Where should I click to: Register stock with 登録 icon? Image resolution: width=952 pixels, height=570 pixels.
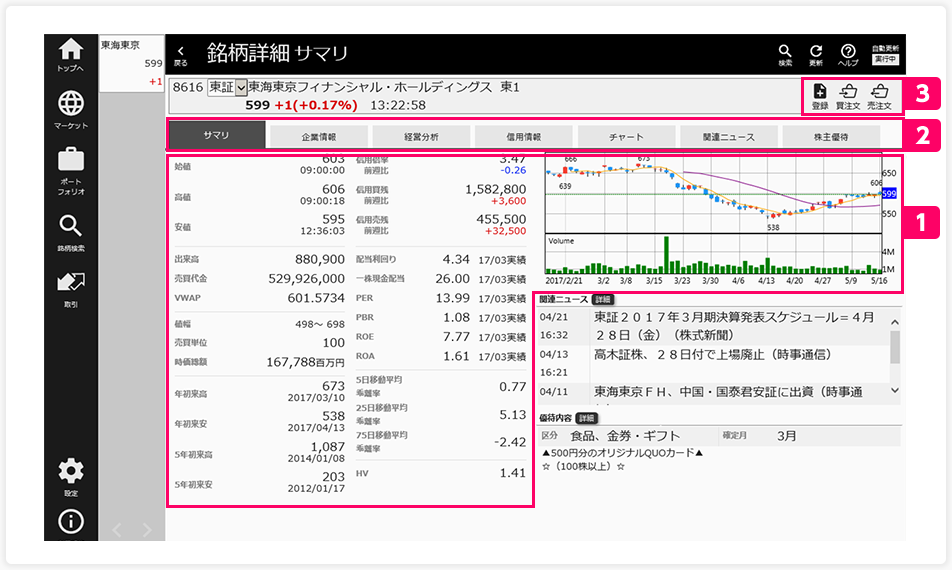tap(820, 97)
